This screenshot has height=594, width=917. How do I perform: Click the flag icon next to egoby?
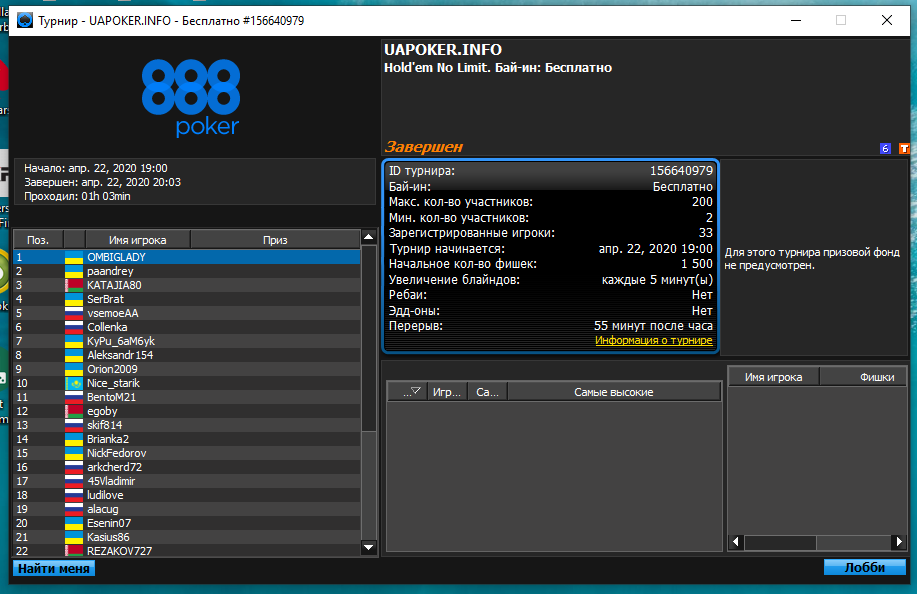(x=74, y=412)
